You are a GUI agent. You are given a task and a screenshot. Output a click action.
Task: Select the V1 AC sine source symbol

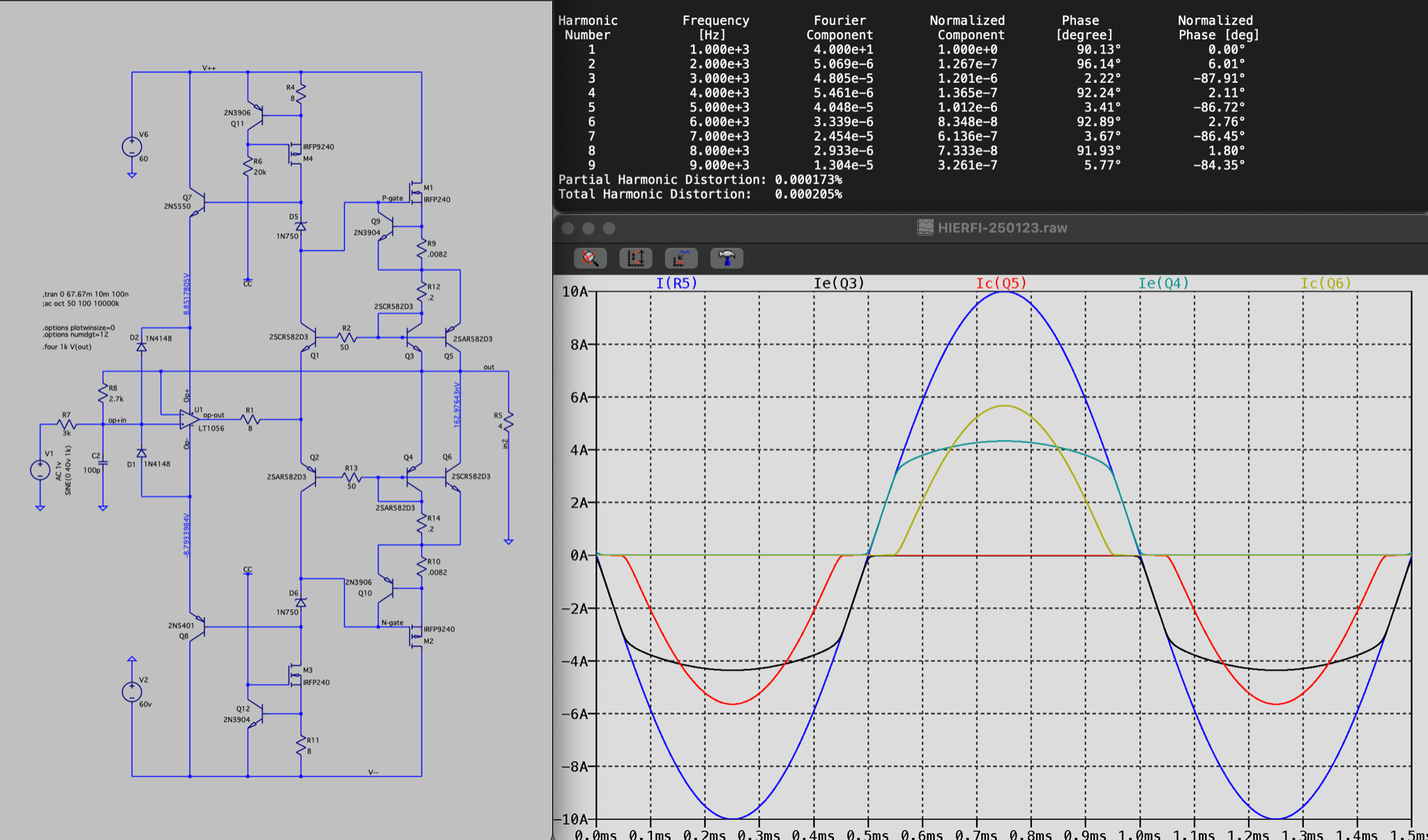(x=40, y=470)
